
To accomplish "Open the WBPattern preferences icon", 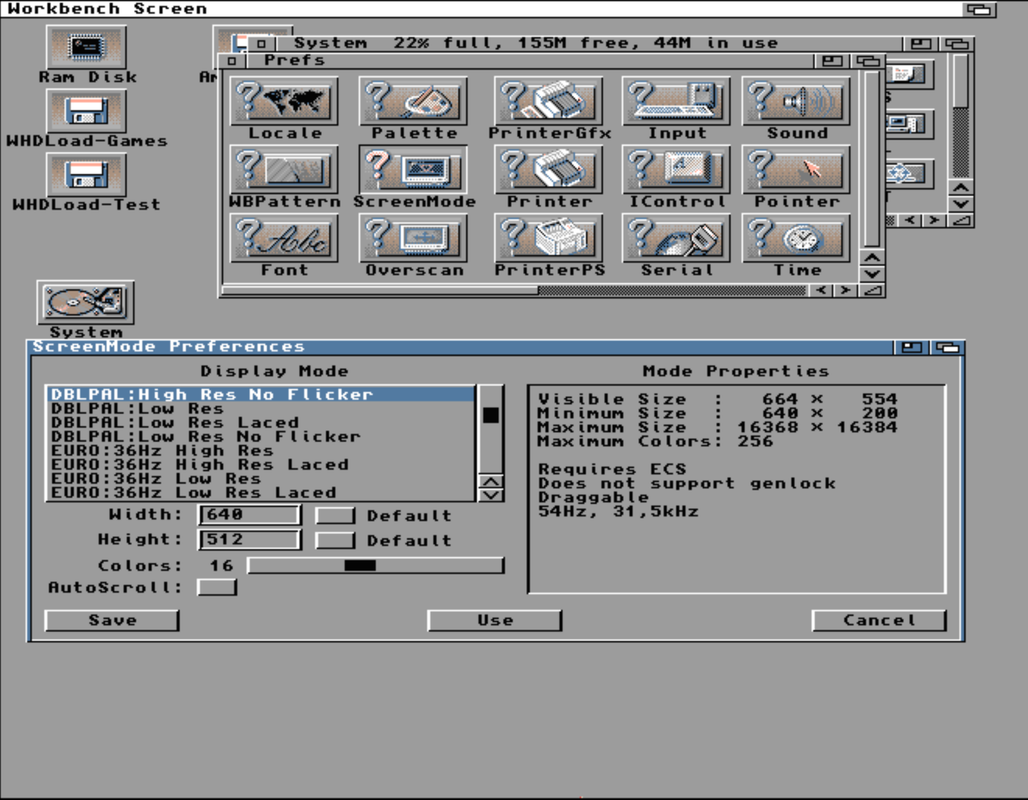I will coord(284,169).
